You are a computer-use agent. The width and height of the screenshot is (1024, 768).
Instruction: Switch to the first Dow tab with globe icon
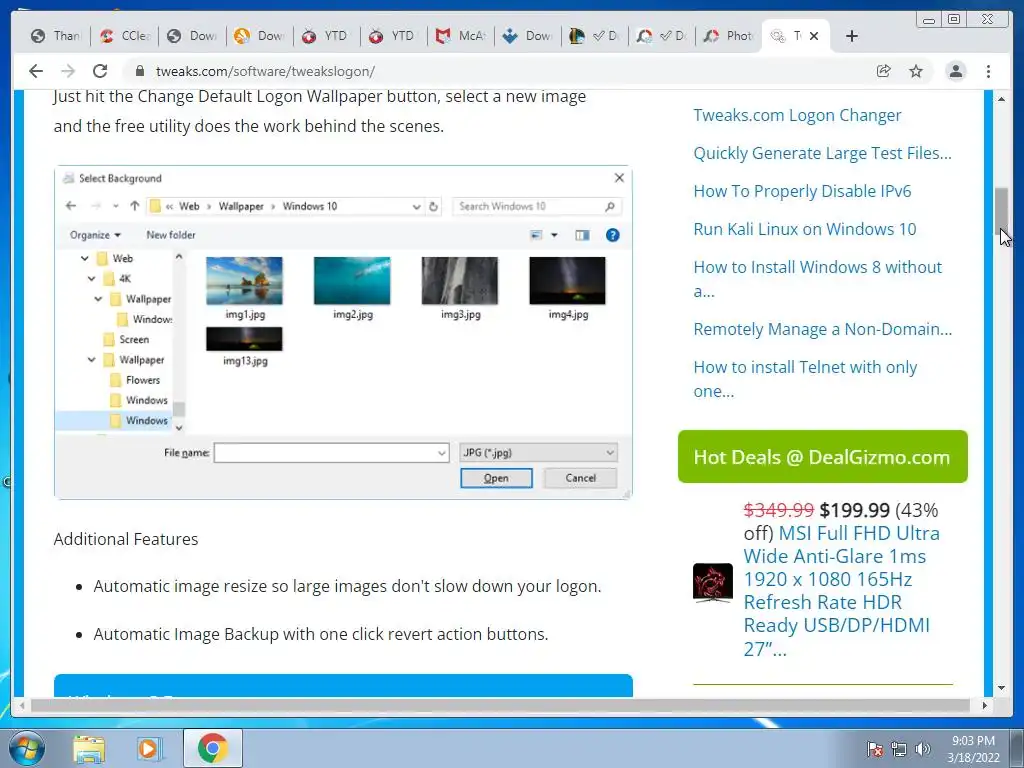coord(192,36)
